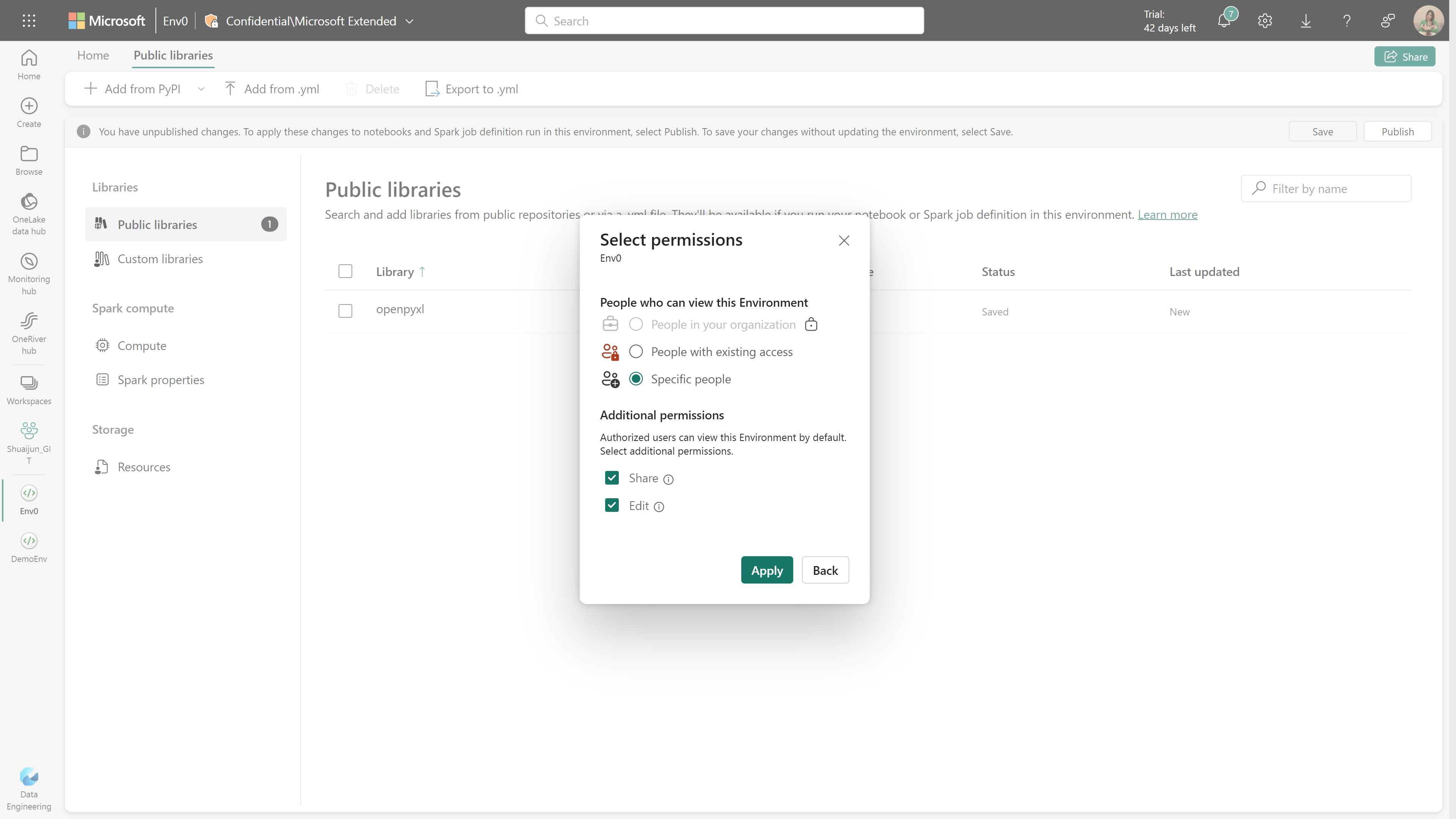This screenshot has width=1456, height=819.
Task: Uncheck the Share permission checkbox
Action: pos(612,478)
